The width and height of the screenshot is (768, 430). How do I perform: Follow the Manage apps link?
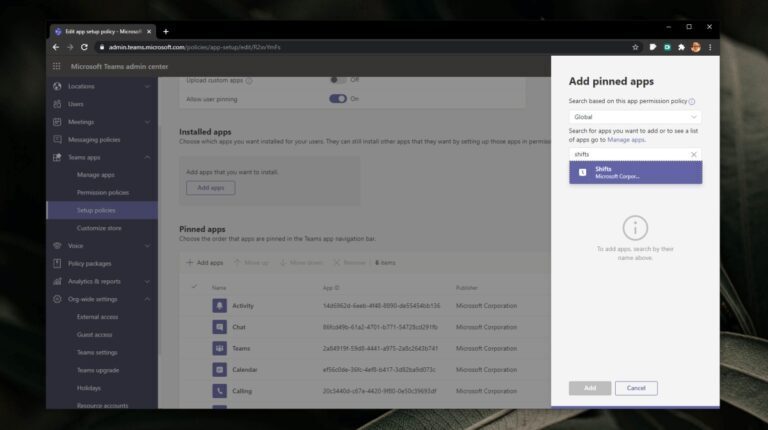(626, 140)
